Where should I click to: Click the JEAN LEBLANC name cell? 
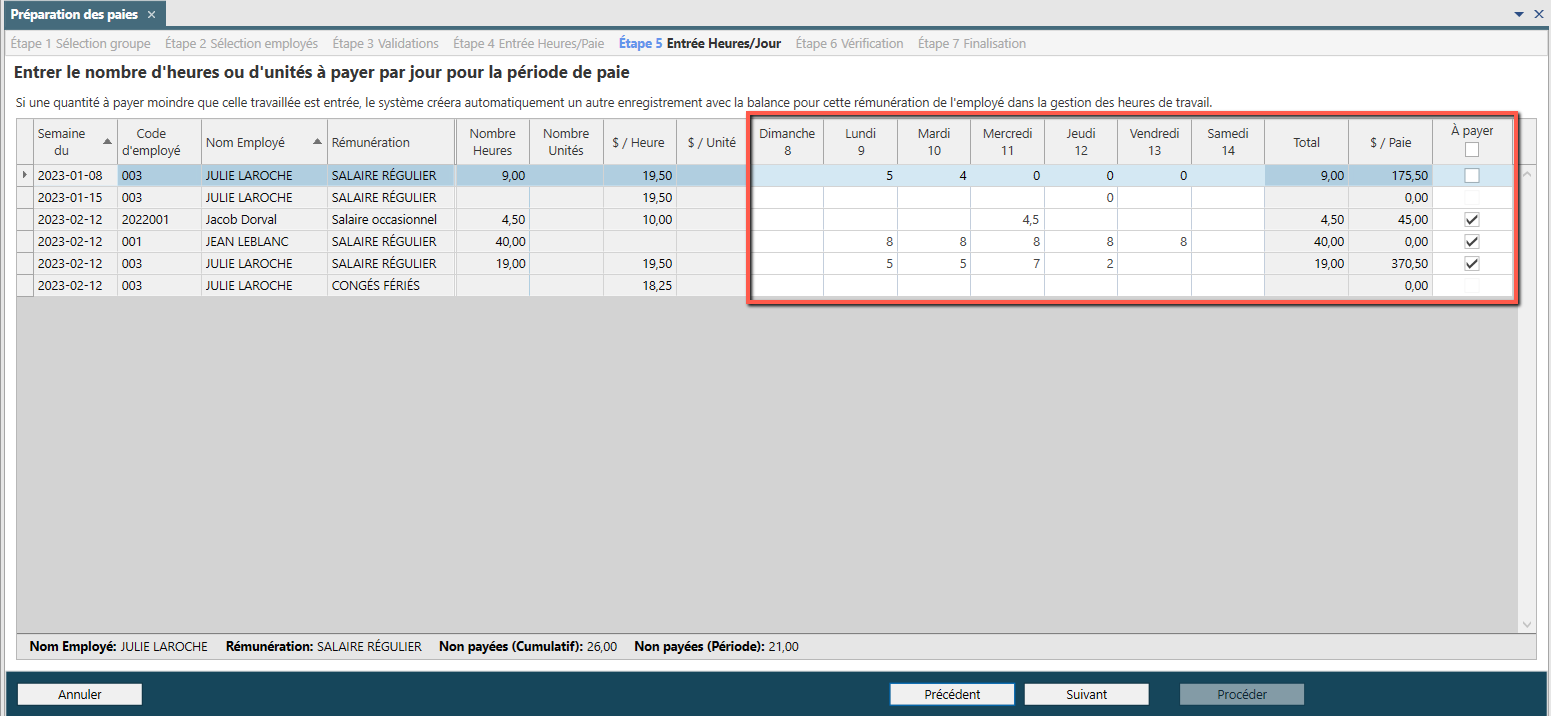pyautogui.click(x=264, y=242)
